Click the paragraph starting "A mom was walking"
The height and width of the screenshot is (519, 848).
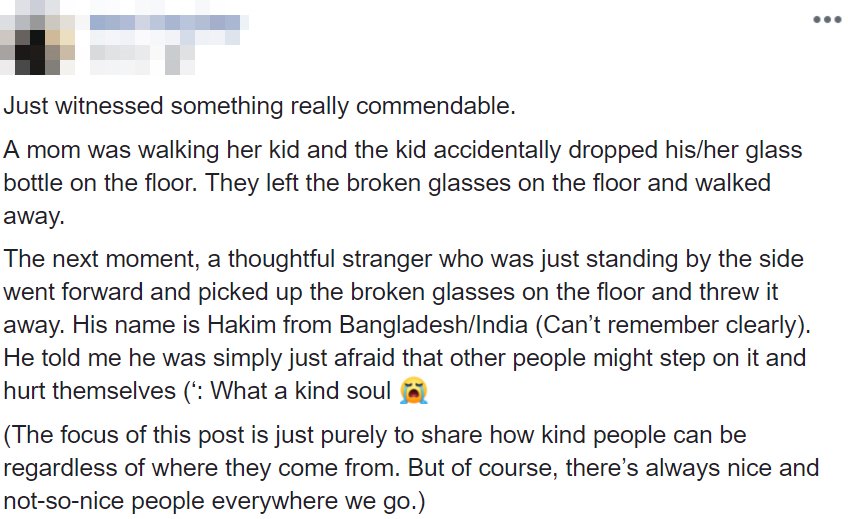pos(400,185)
